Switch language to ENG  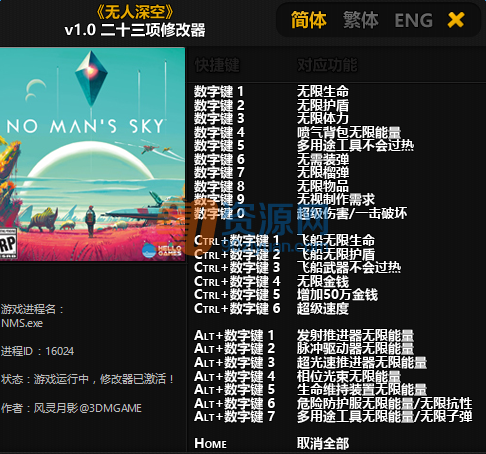(413, 20)
